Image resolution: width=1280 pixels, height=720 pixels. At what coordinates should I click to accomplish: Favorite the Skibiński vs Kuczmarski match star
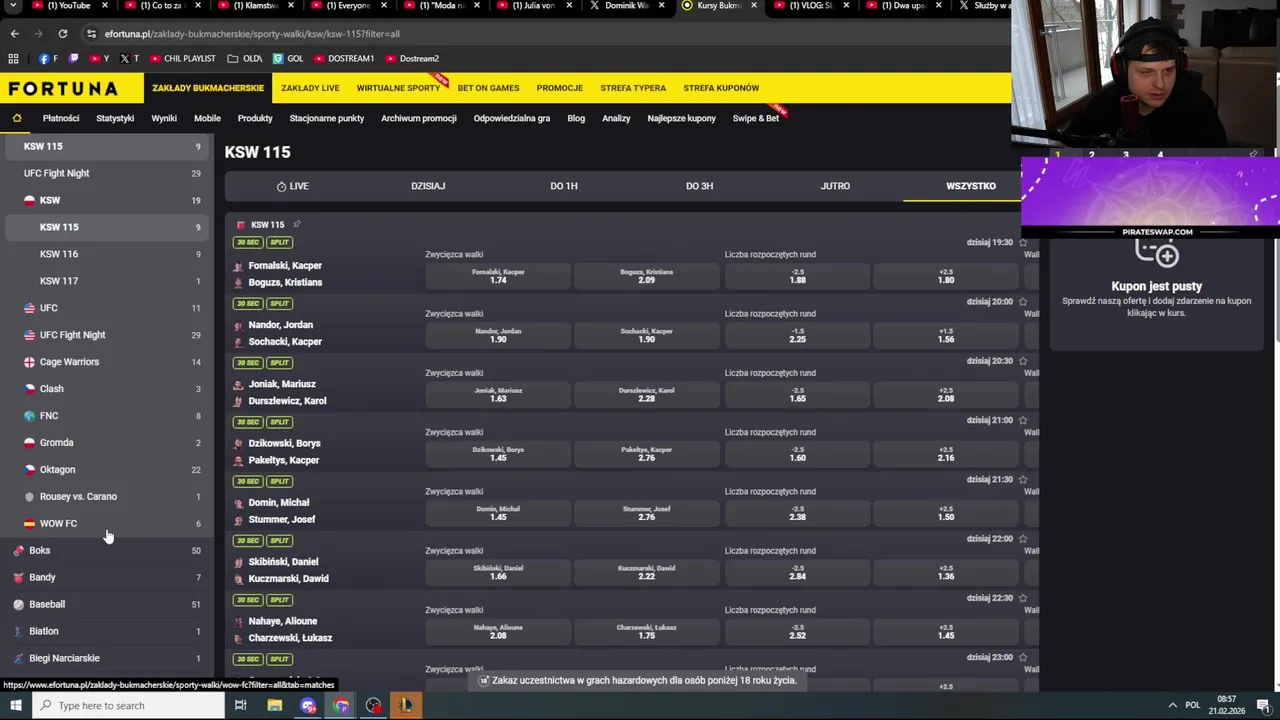click(x=1022, y=538)
